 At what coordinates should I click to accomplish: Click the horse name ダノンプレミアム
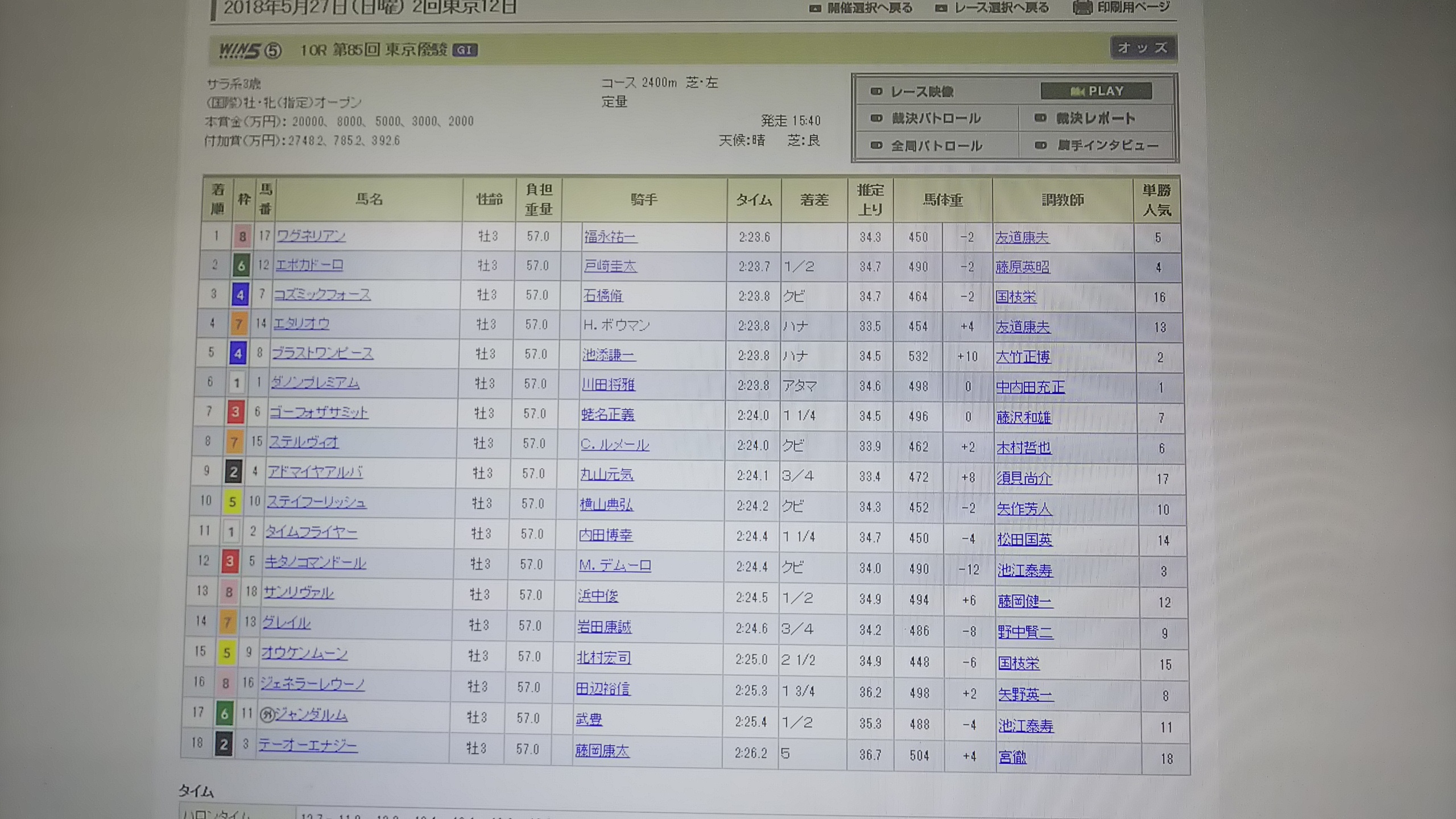pyautogui.click(x=315, y=383)
